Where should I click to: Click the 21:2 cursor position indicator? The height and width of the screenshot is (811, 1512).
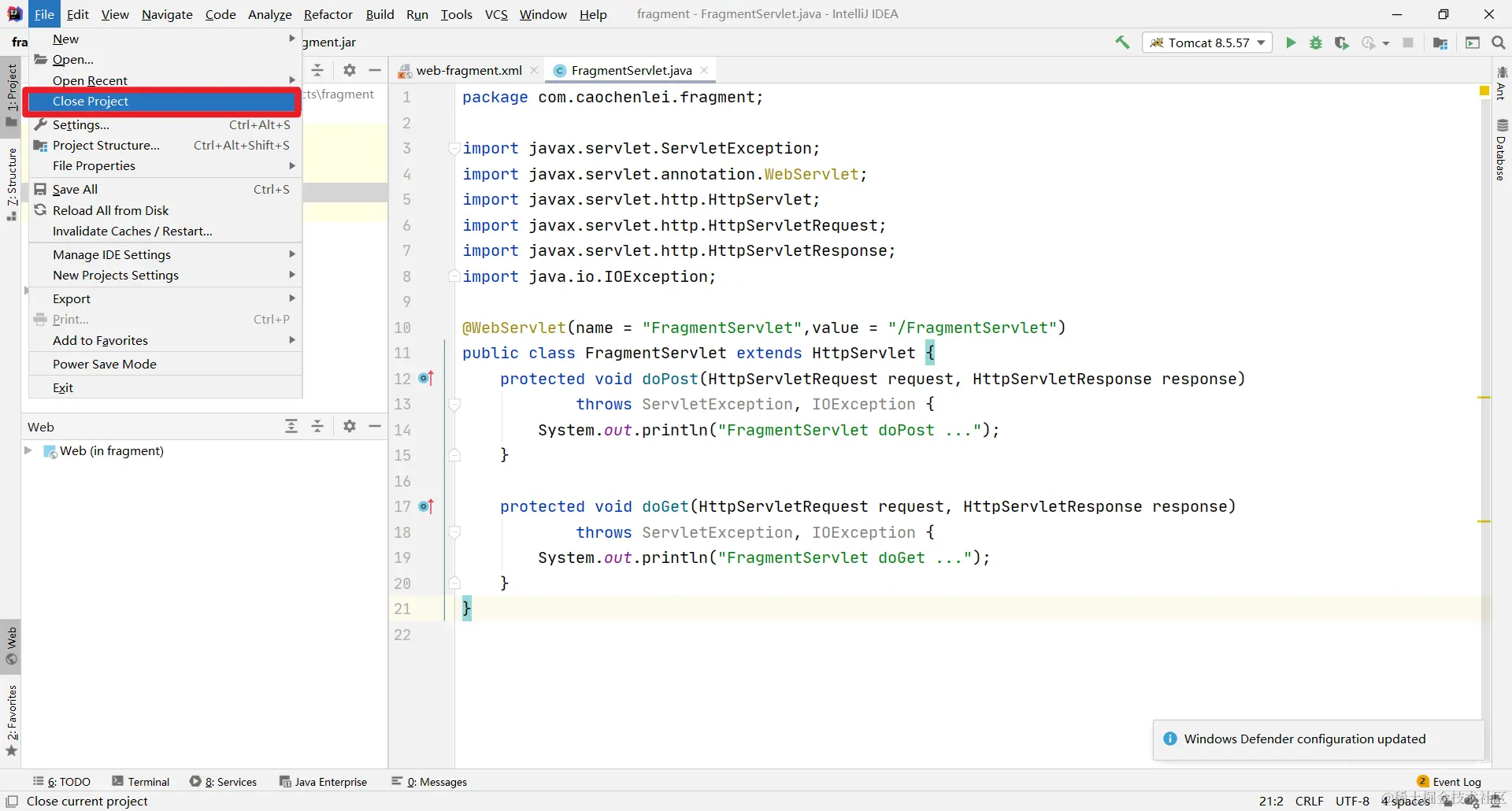tap(1271, 801)
